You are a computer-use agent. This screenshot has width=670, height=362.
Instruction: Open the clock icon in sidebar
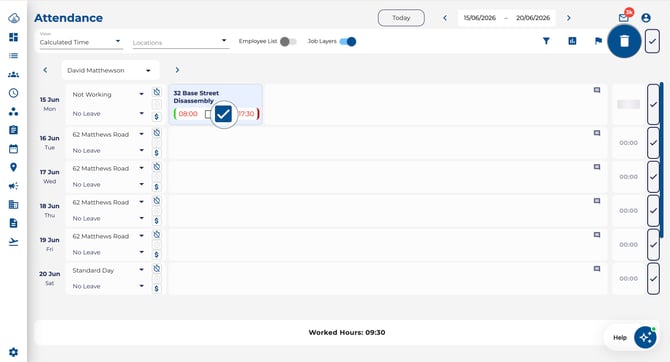(x=13, y=93)
